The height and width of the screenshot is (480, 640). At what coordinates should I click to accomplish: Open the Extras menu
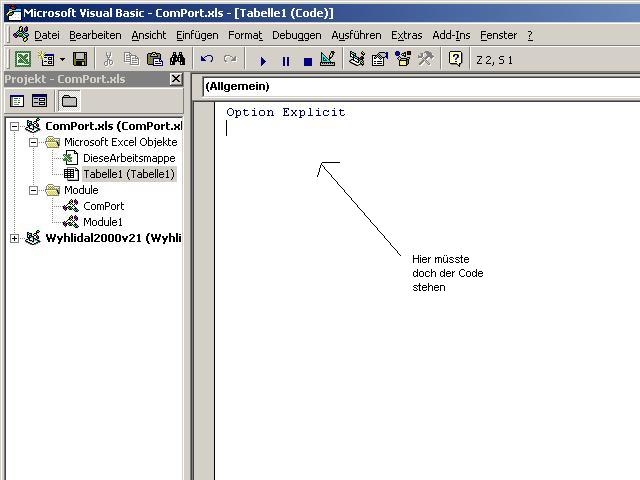click(x=407, y=36)
